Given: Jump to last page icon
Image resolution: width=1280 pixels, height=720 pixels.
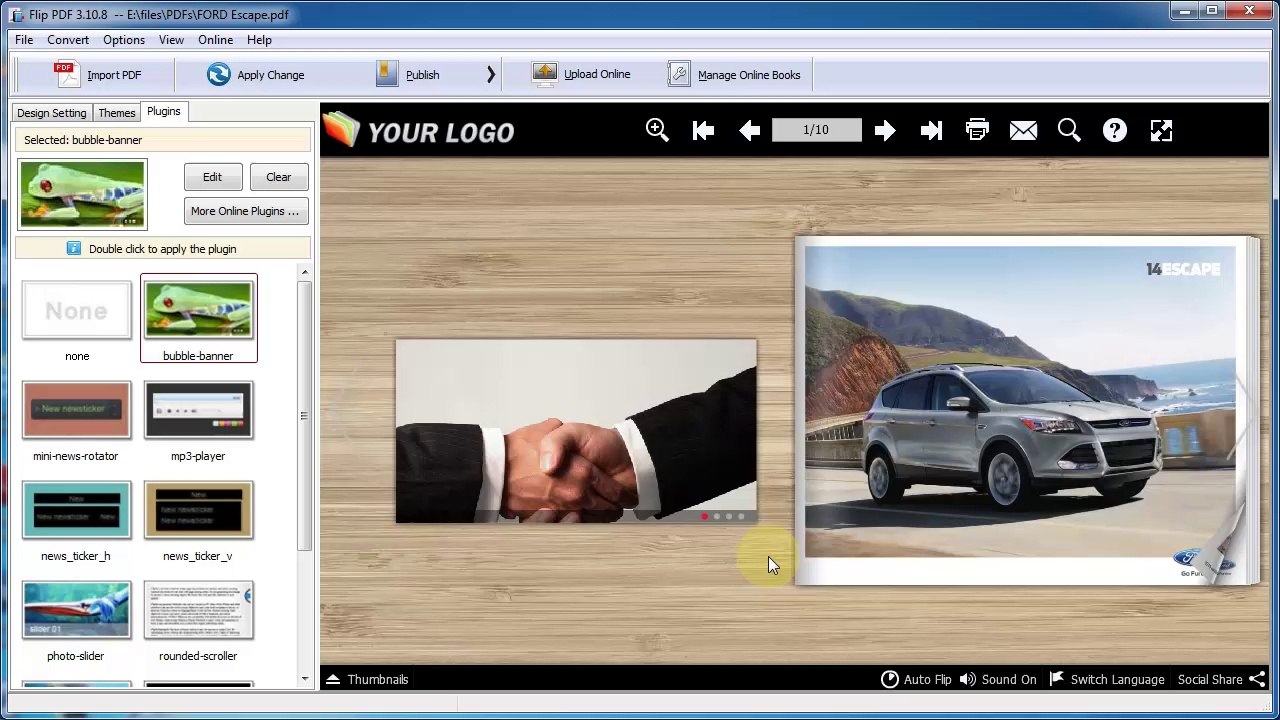Looking at the screenshot, I should 931,130.
